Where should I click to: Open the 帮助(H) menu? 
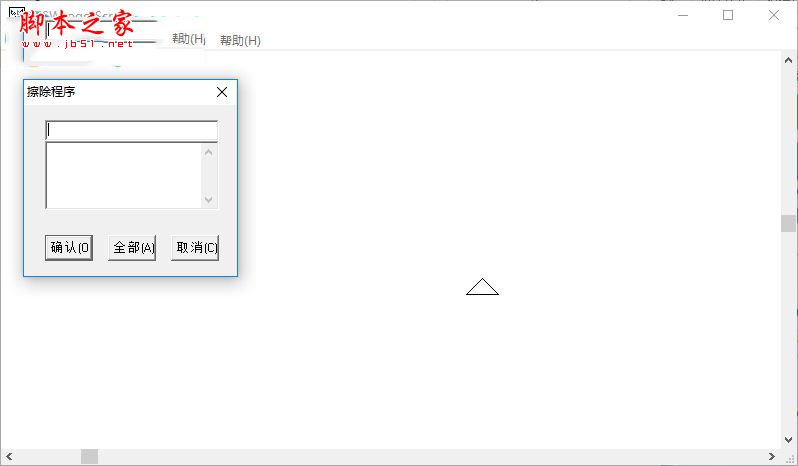click(240, 41)
